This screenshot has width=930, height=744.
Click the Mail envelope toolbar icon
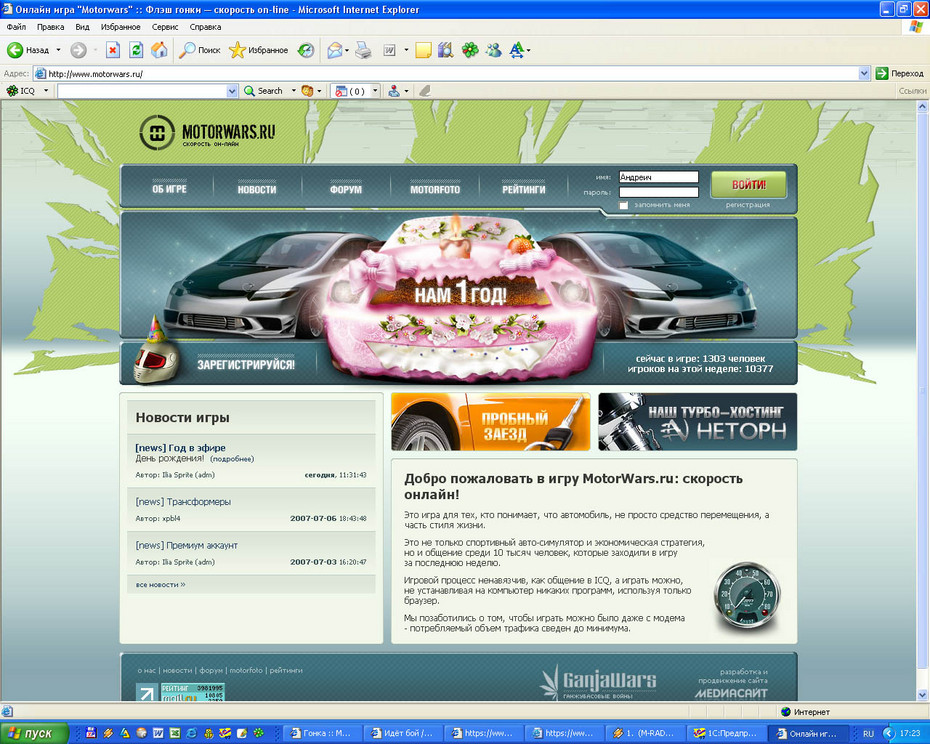[x=335, y=50]
